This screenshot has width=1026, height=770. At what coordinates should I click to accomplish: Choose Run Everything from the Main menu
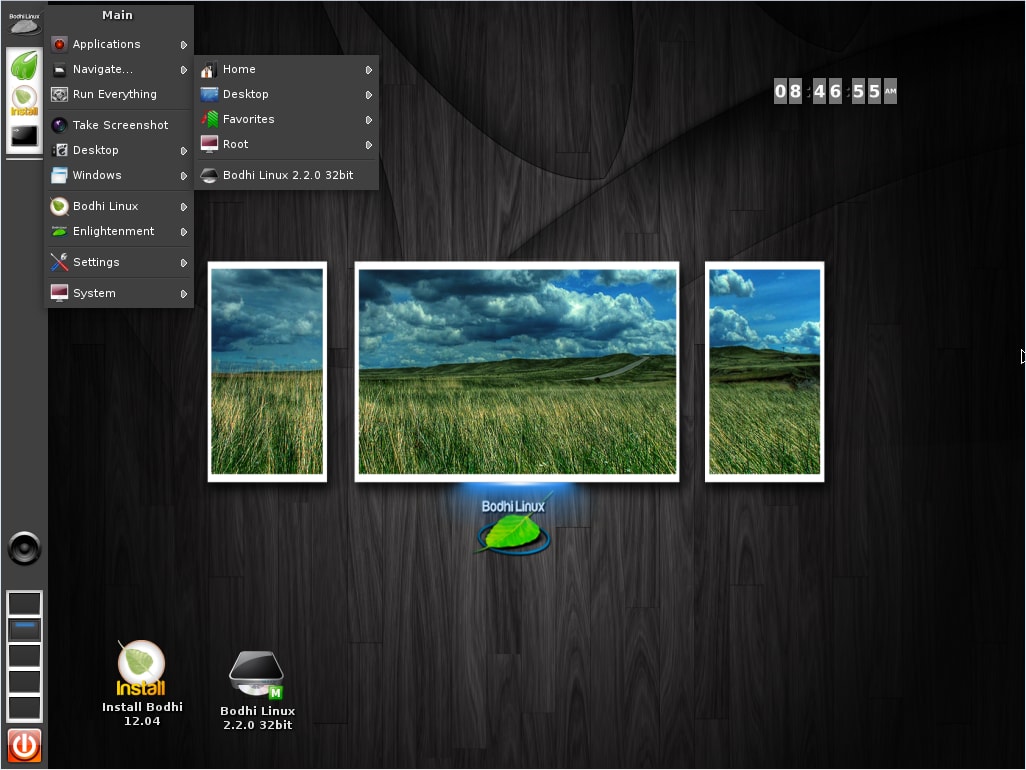(x=119, y=94)
